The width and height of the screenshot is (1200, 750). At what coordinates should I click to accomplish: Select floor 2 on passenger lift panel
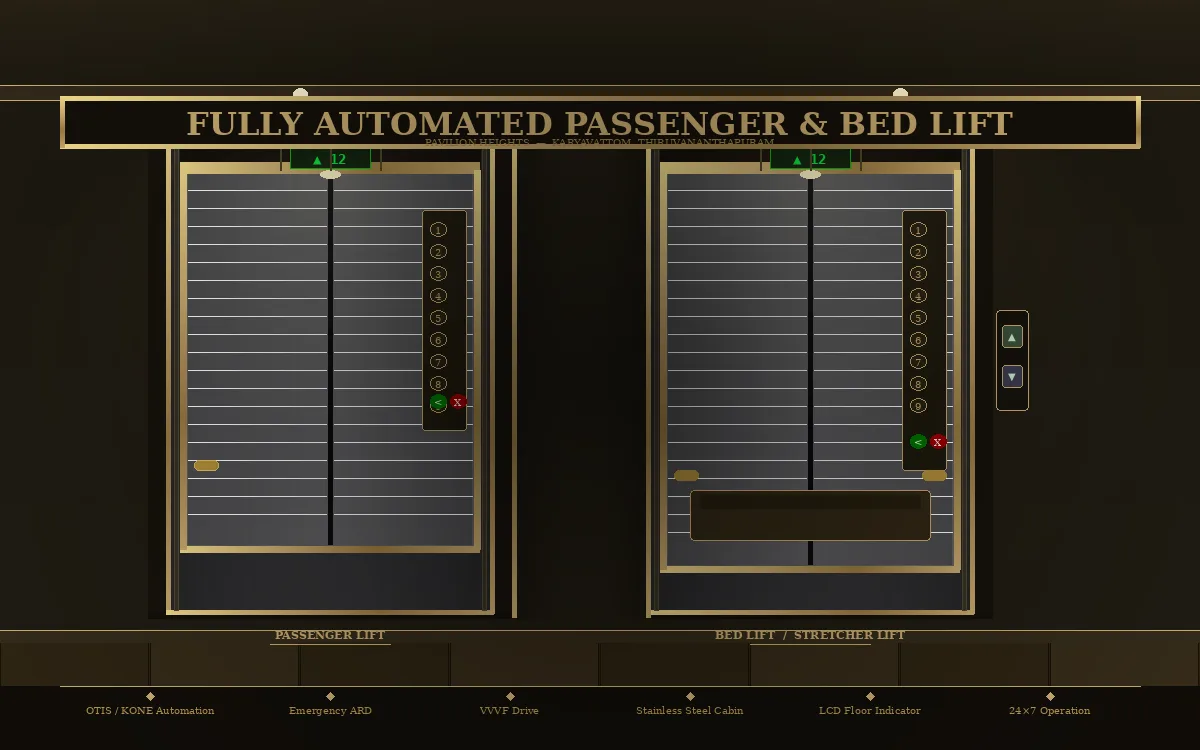click(438, 252)
